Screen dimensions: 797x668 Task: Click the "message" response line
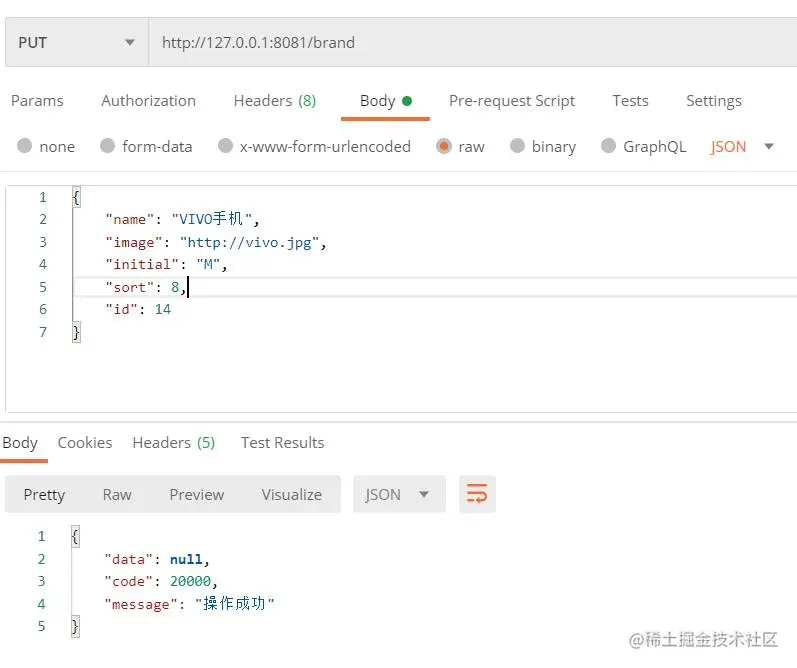coord(189,603)
